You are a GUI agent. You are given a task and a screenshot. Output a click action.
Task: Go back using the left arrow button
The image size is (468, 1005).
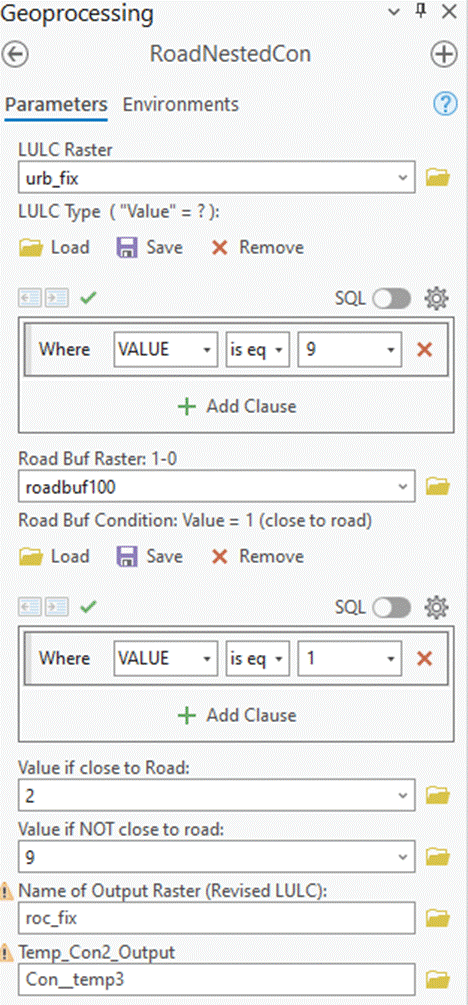point(15,54)
